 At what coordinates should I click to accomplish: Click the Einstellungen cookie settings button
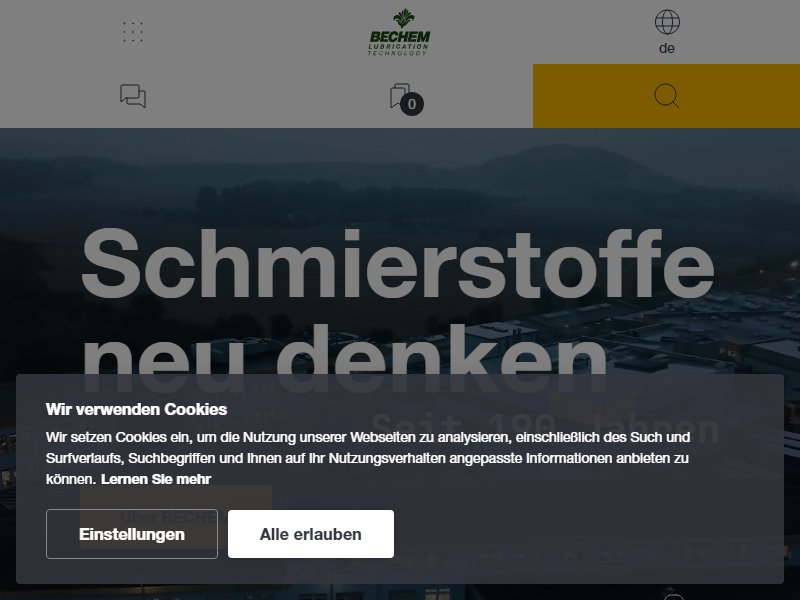[132, 534]
